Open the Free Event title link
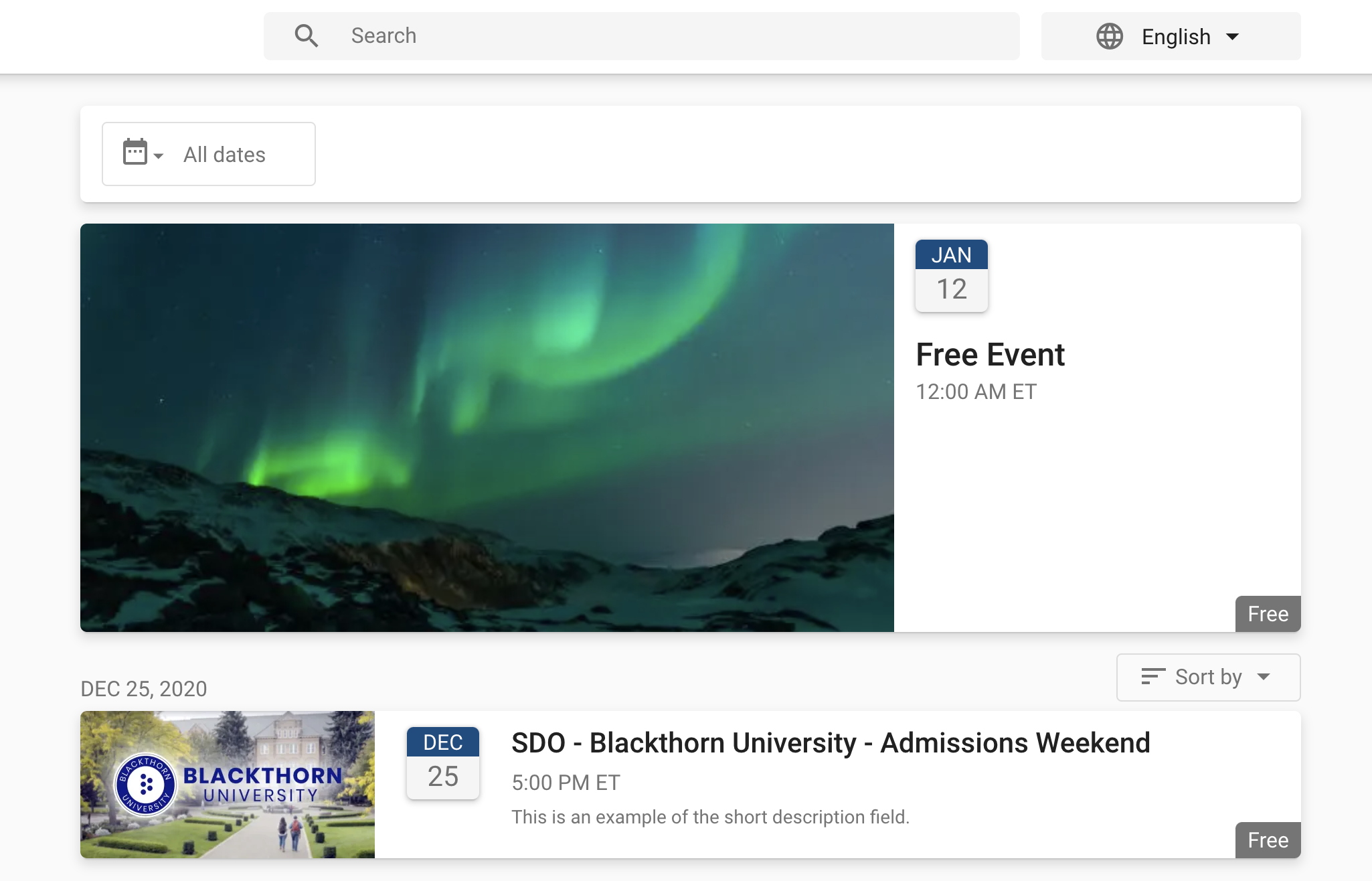This screenshot has height=881, width=1372. click(x=989, y=355)
